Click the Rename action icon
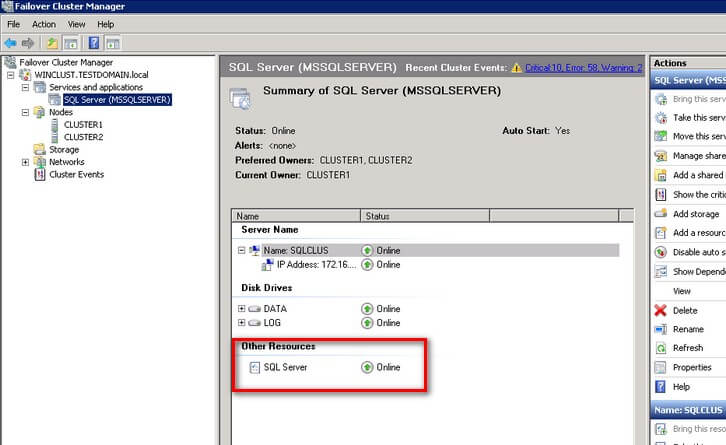This screenshot has width=726, height=445. 660,329
